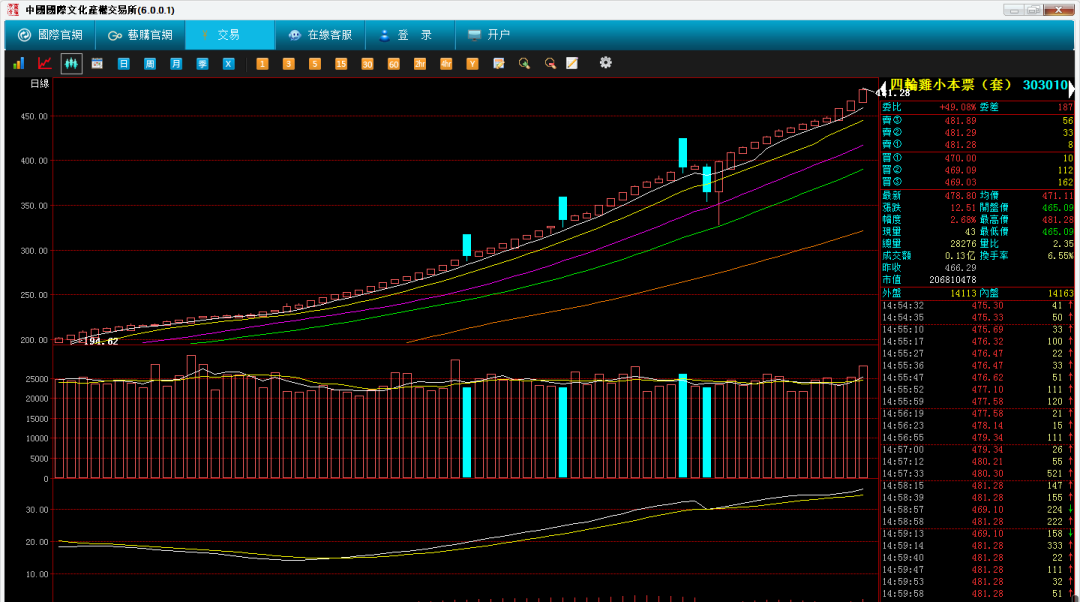The height and width of the screenshot is (602, 1080).
Task: Click the 買③ price 469.03
Action: coord(960,182)
